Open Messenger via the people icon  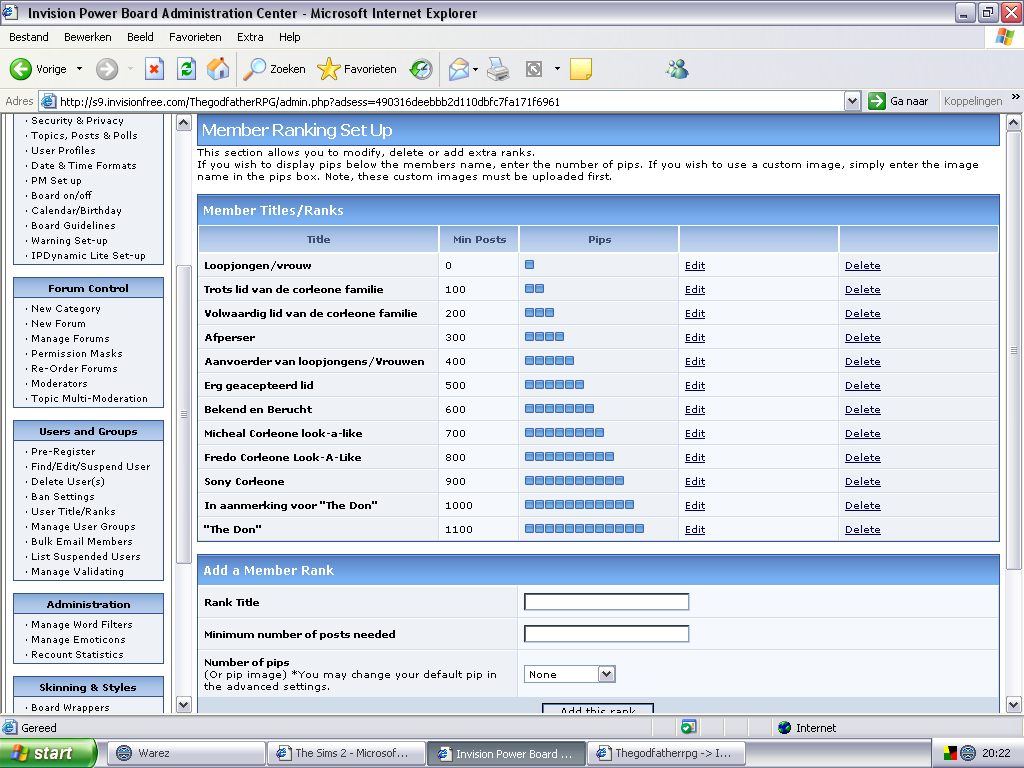click(x=676, y=69)
